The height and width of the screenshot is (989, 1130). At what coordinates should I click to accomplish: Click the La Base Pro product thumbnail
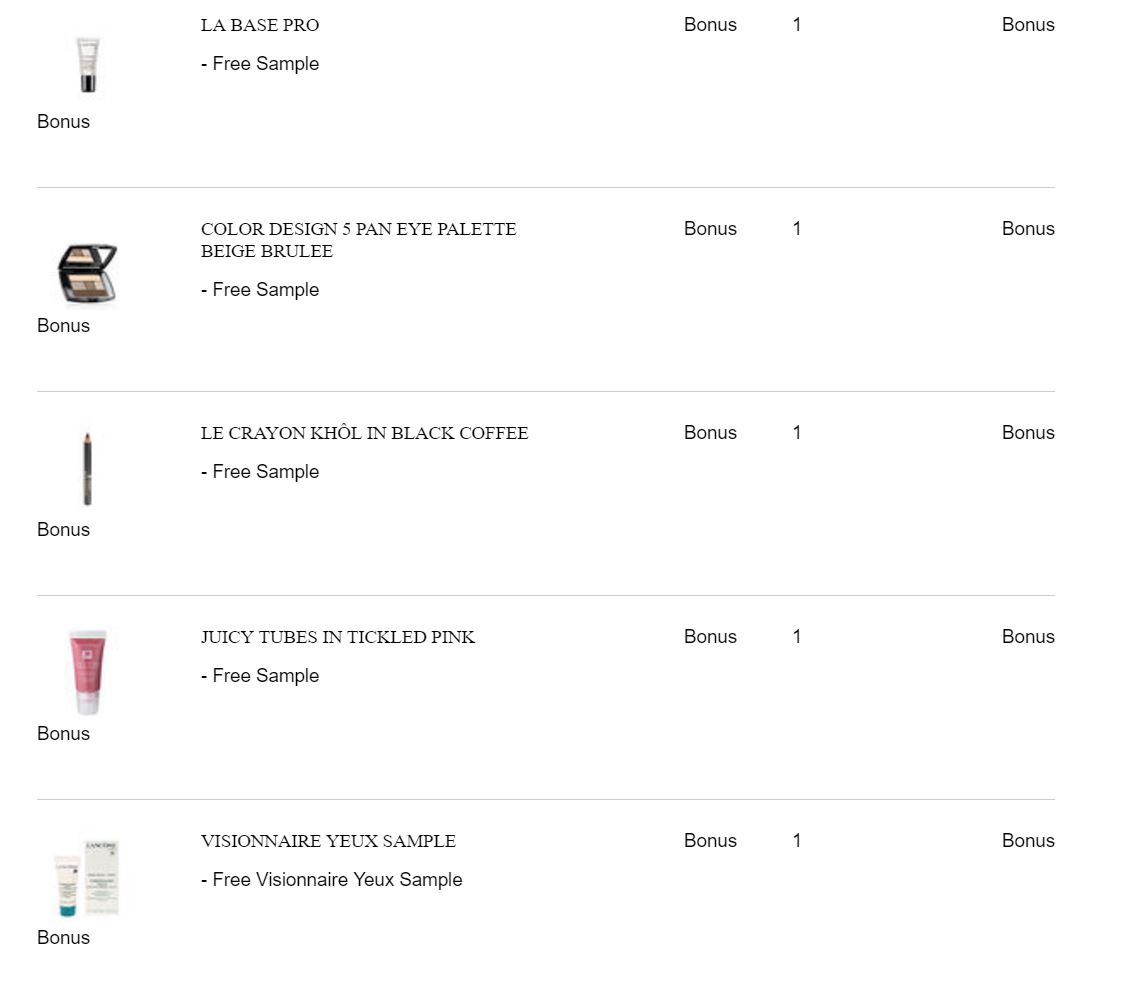(88, 66)
